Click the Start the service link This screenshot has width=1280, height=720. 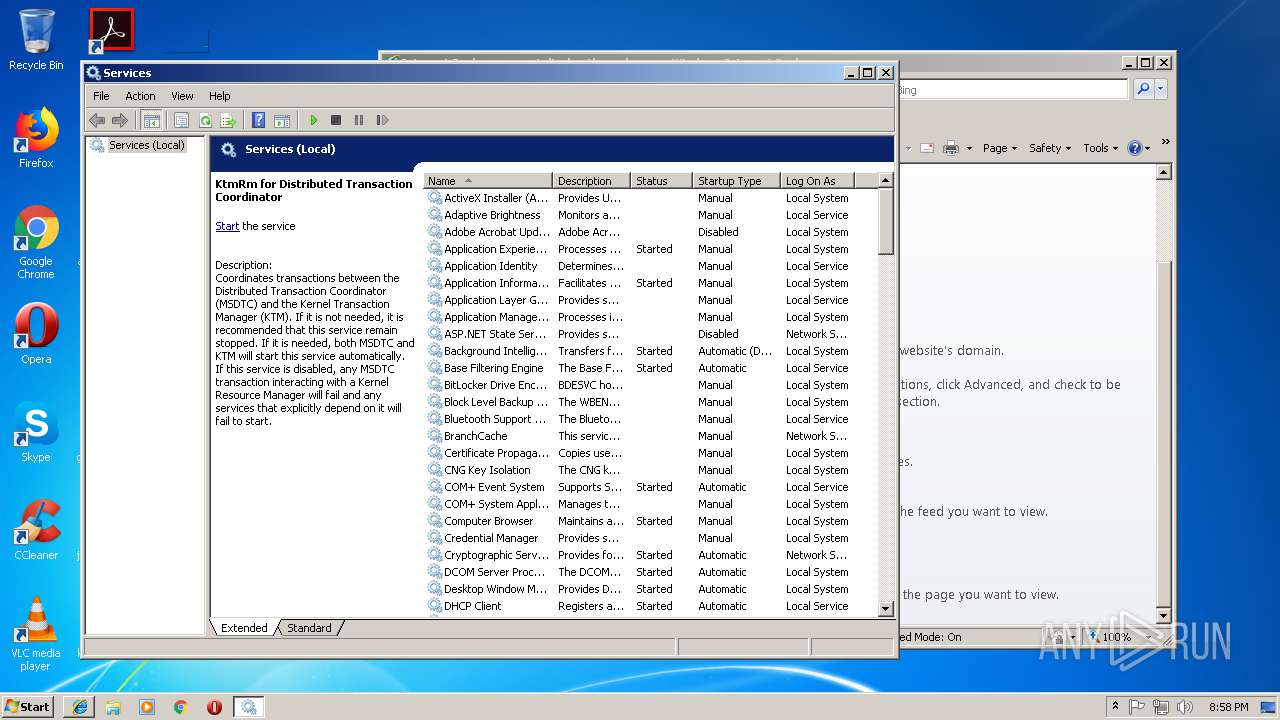[x=227, y=226]
